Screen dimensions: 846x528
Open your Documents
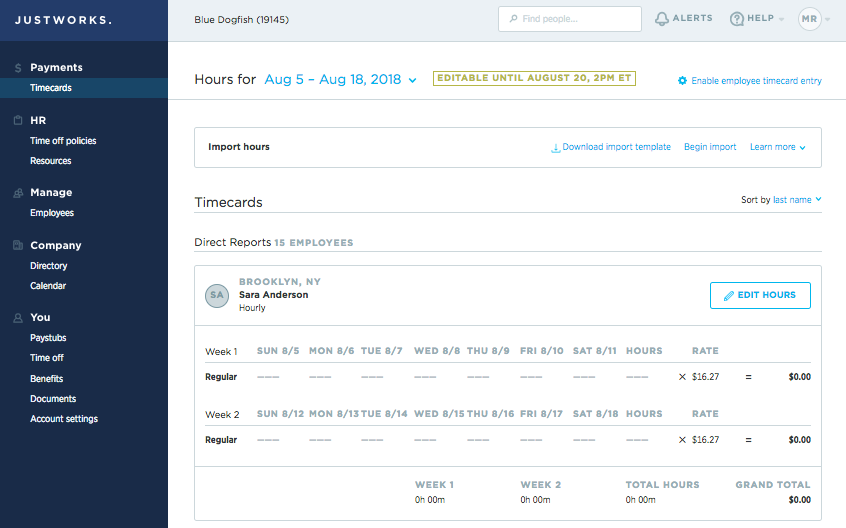pyautogui.click(x=53, y=399)
